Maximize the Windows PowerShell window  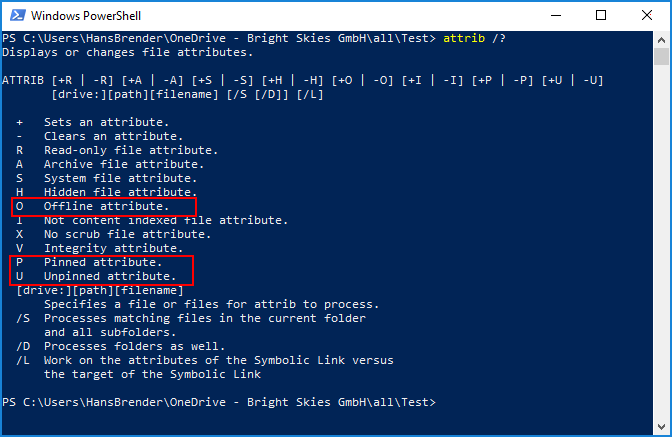[x=600, y=16]
